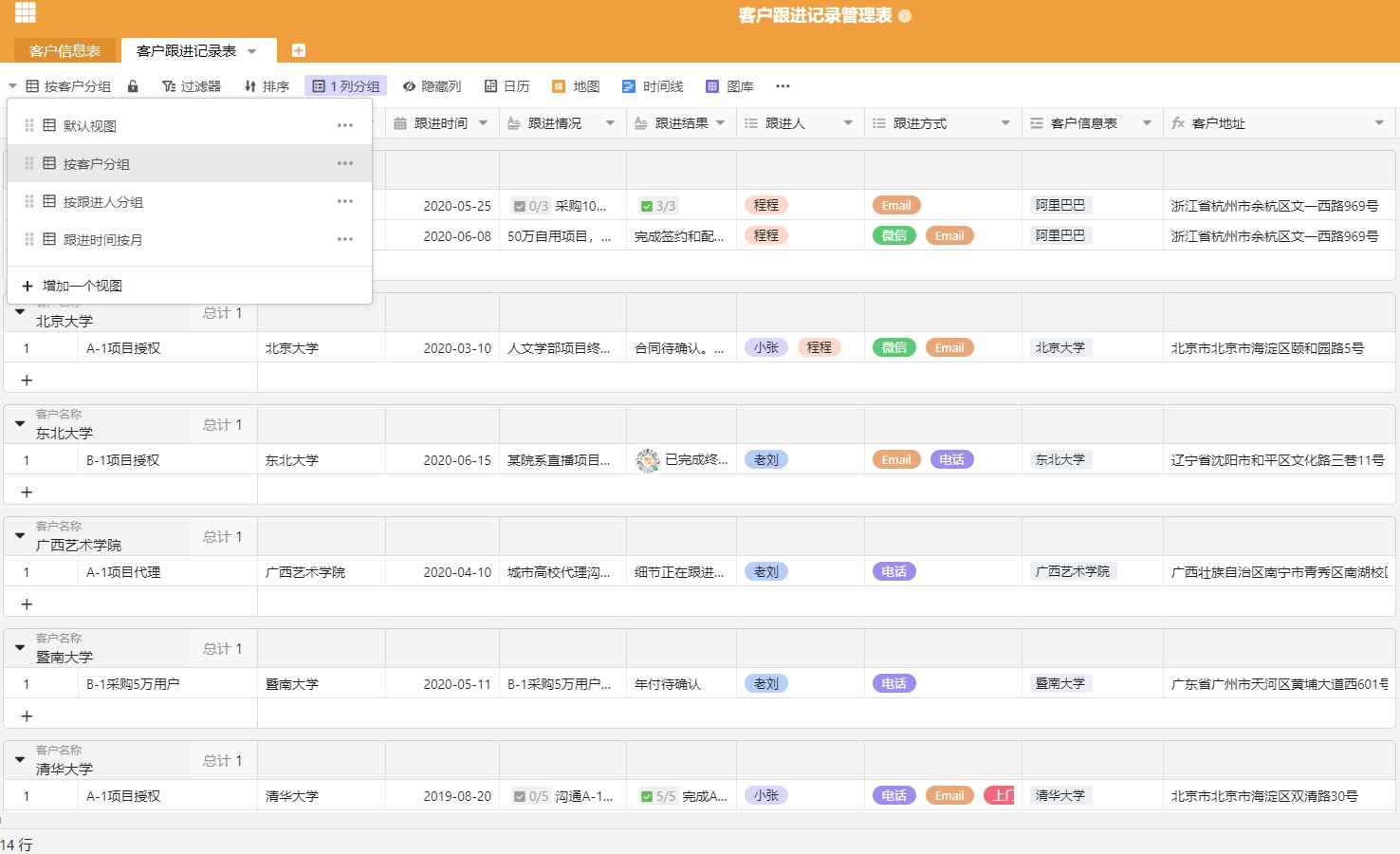Open the 过滤器 filter tool
This screenshot has height=854, width=1400.
point(192,86)
